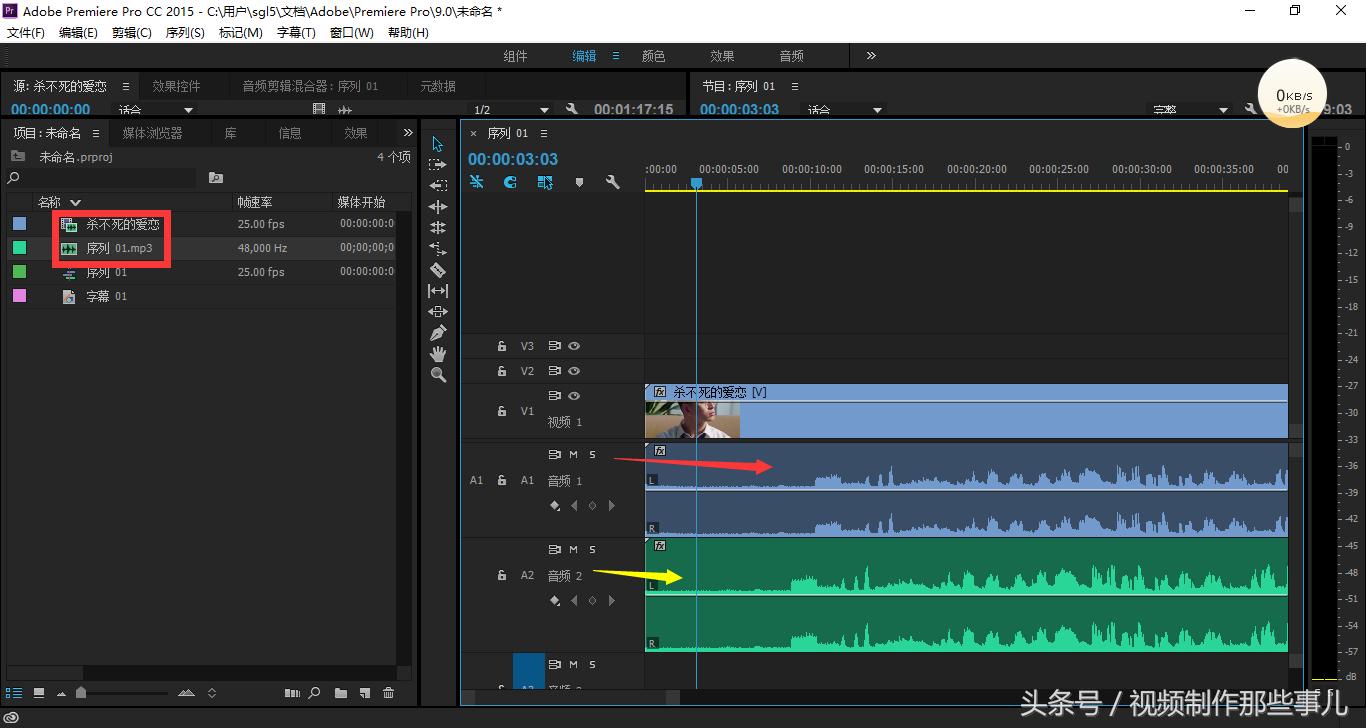The image size is (1366, 728).
Task: Open the 剪辑(C) menu
Action: pyautogui.click(x=131, y=33)
